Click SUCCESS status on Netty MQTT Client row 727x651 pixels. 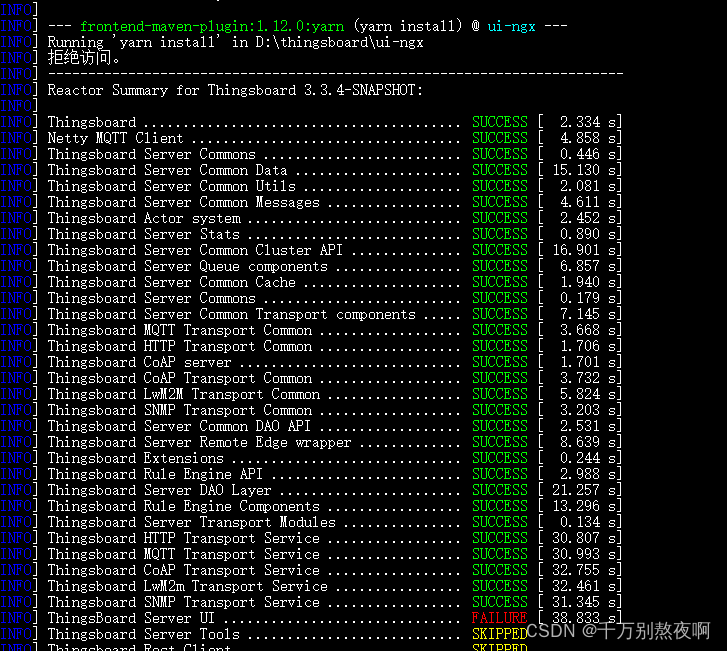click(x=499, y=138)
